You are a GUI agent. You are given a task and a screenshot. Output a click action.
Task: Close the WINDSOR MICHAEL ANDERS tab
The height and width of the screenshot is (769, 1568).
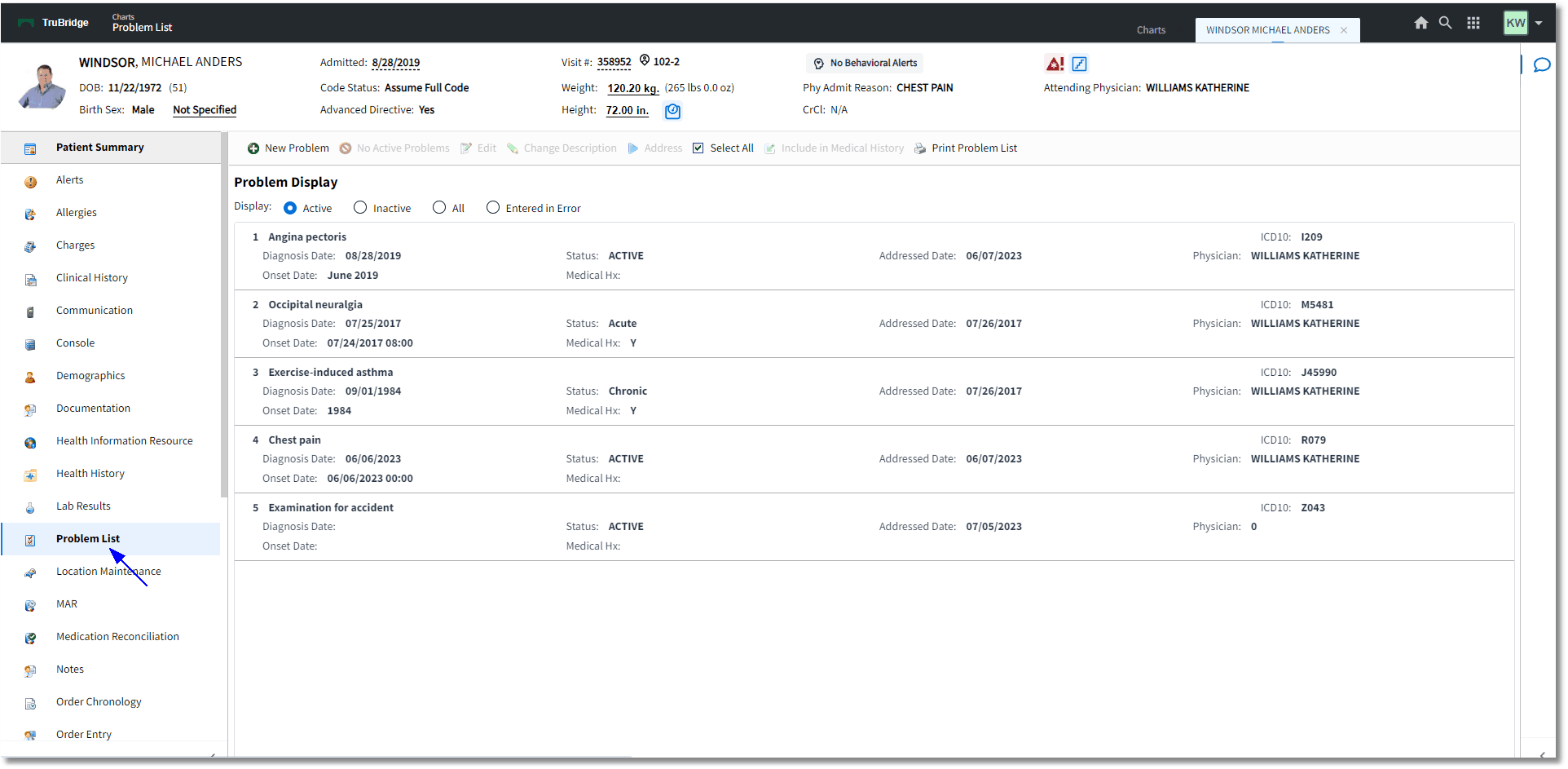click(x=1344, y=30)
